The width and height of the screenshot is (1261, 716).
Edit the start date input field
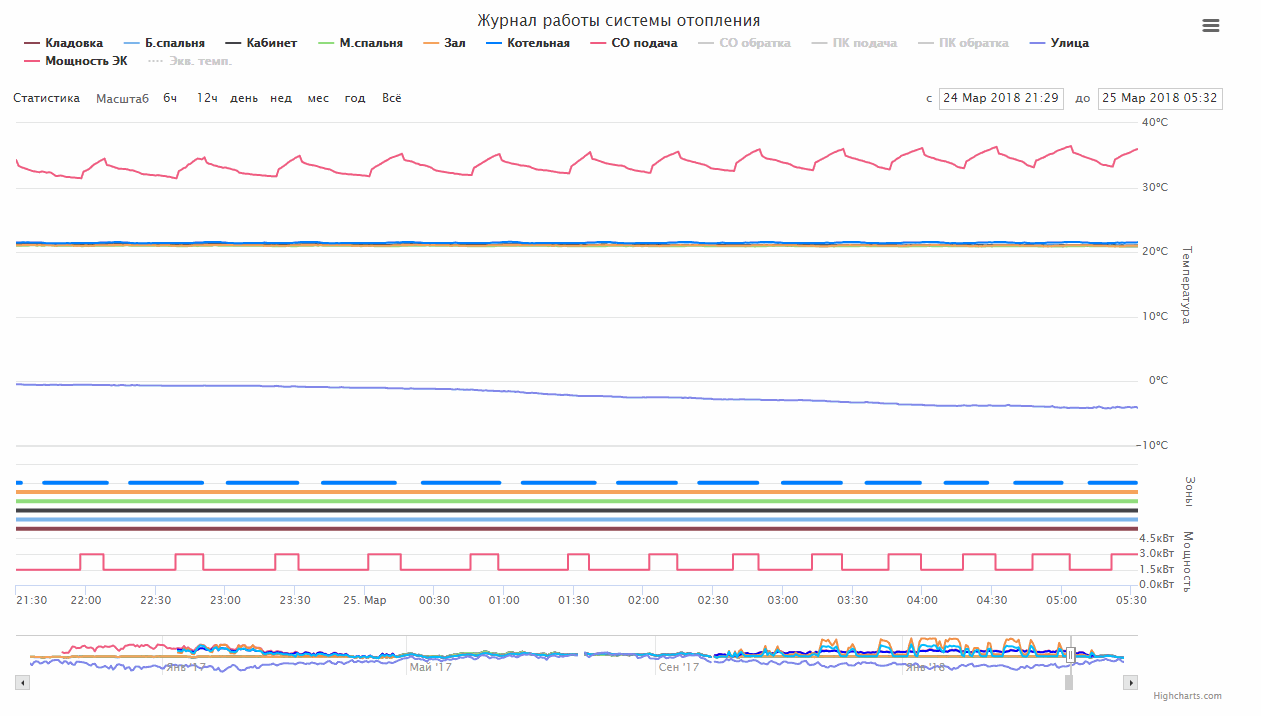click(x=1000, y=98)
